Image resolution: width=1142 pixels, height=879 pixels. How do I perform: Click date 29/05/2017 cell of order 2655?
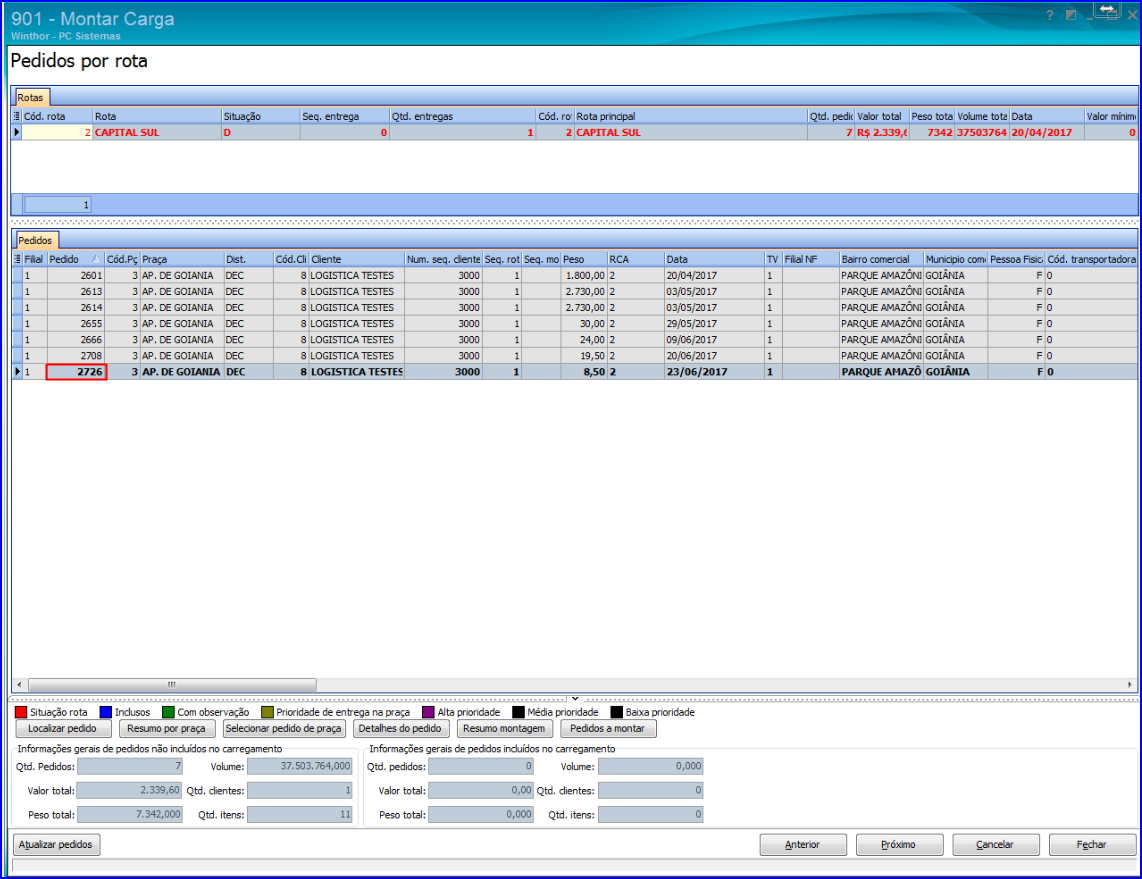tap(714, 323)
